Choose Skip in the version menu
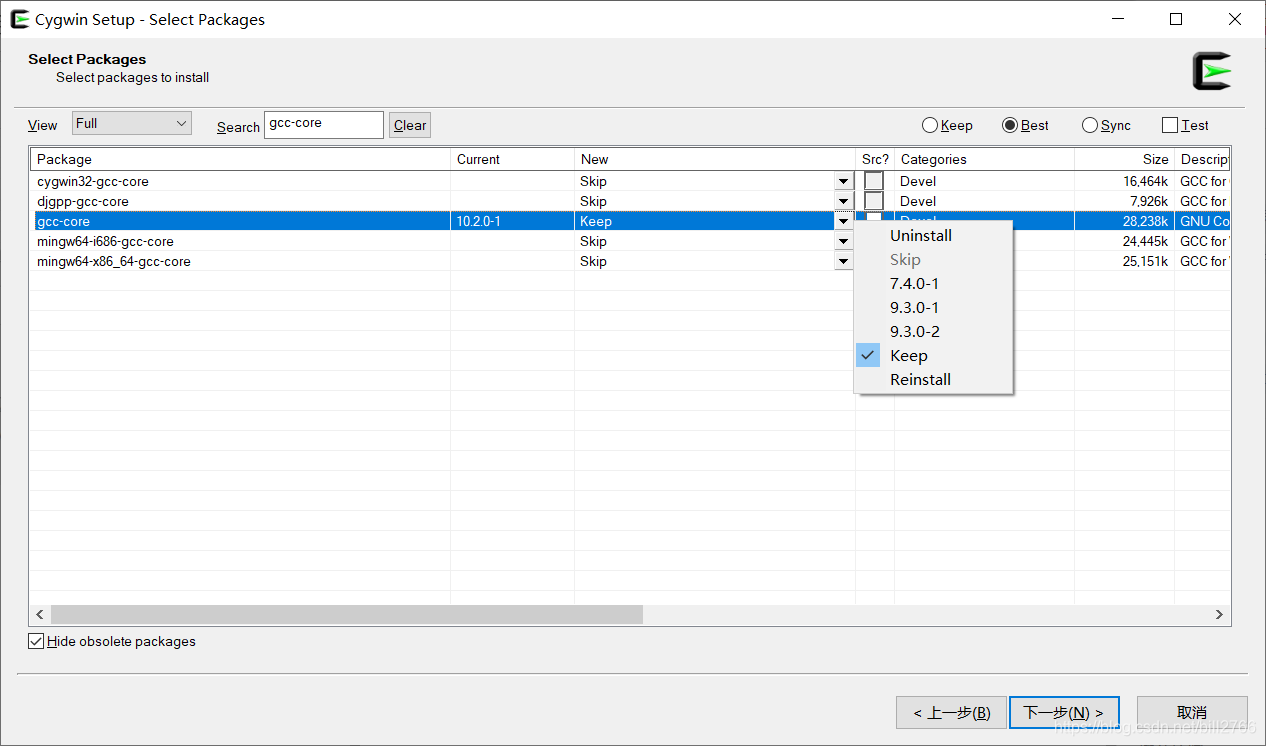Screen dimensions: 1266x746 [x=933, y=260]
